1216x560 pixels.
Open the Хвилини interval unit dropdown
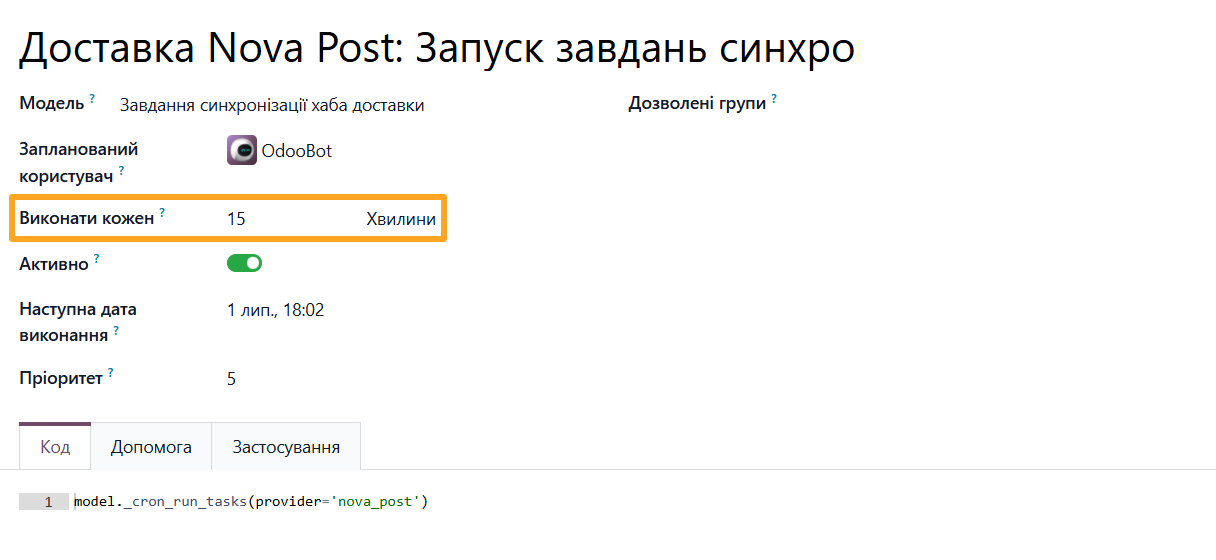point(401,219)
